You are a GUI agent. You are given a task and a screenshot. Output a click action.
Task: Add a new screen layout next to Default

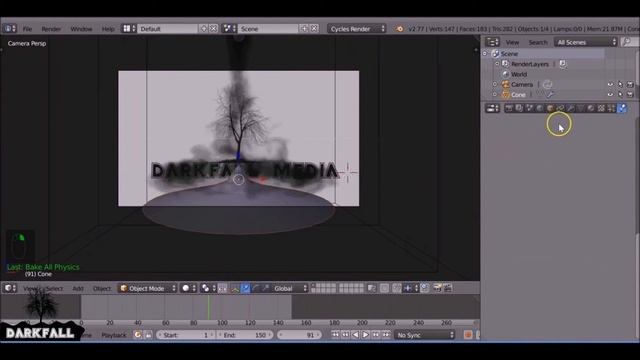tap(204, 29)
